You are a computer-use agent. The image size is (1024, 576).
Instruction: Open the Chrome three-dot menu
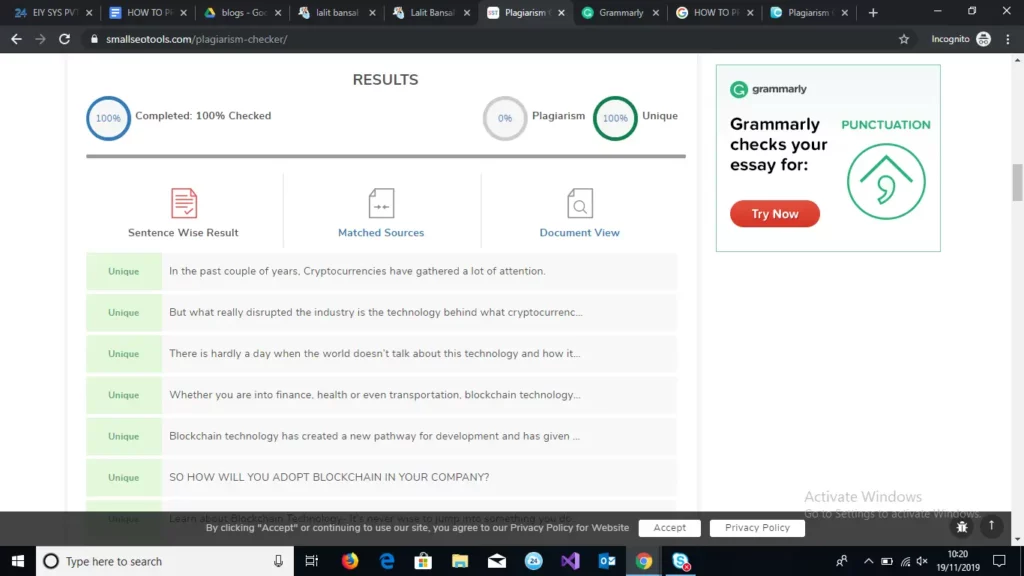tap(1008, 39)
